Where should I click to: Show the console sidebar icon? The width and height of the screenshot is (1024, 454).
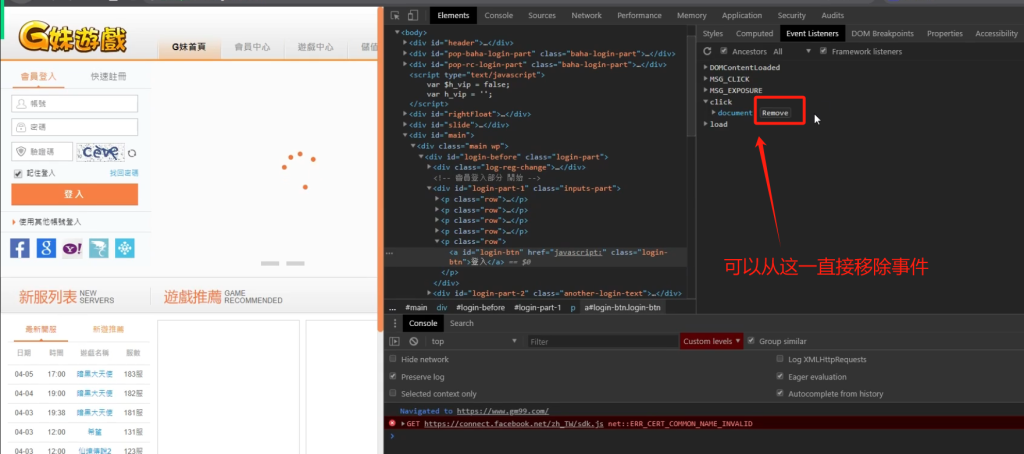click(394, 341)
